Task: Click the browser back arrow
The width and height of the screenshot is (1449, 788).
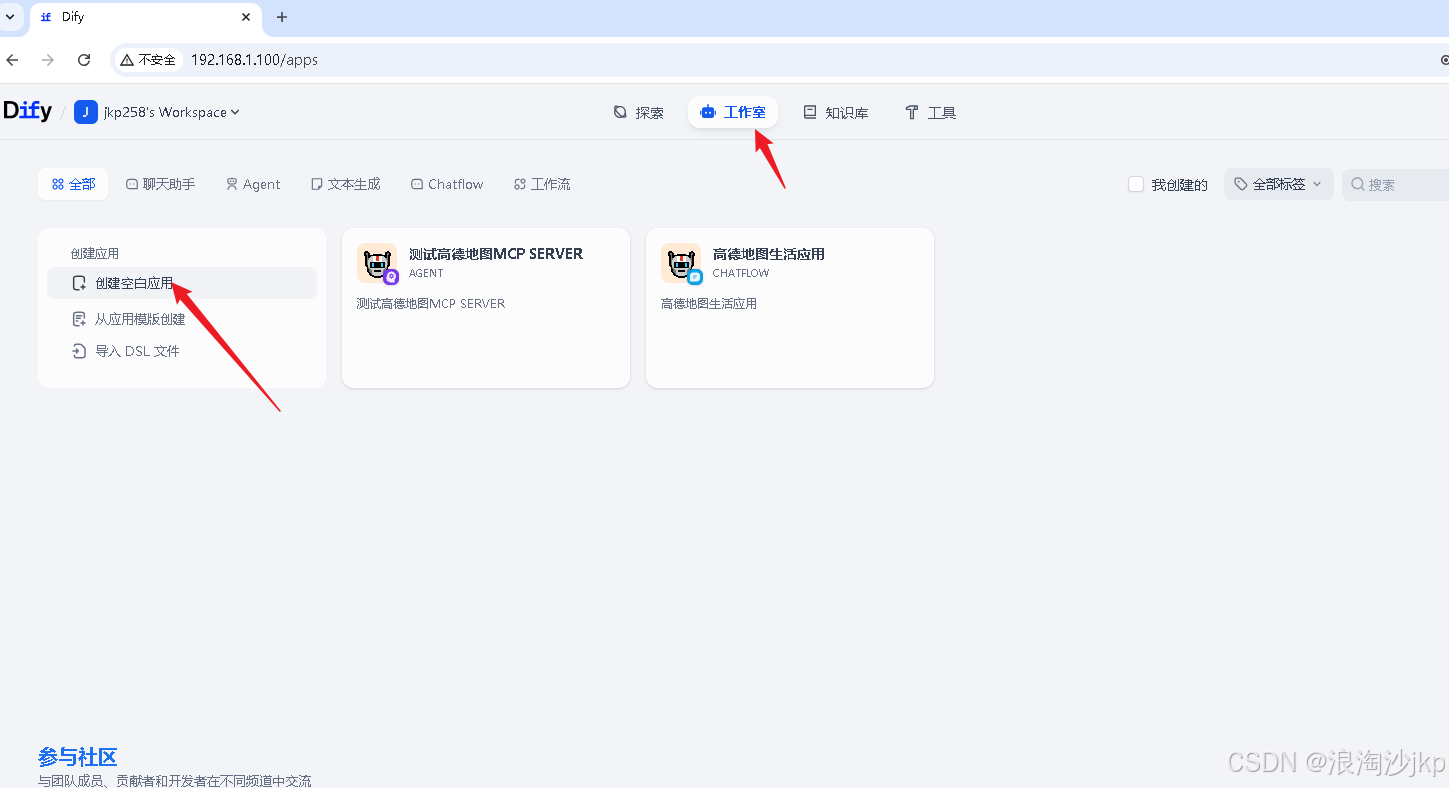Action: [x=13, y=60]
